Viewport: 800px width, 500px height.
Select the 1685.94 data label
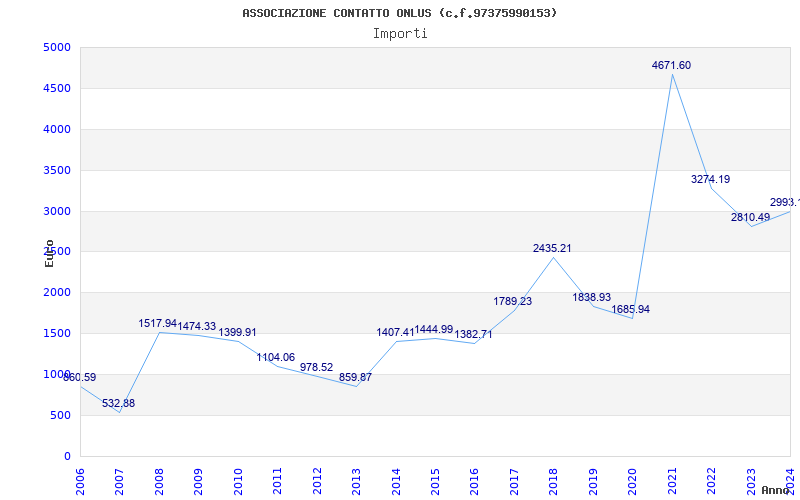click(631, 310)
